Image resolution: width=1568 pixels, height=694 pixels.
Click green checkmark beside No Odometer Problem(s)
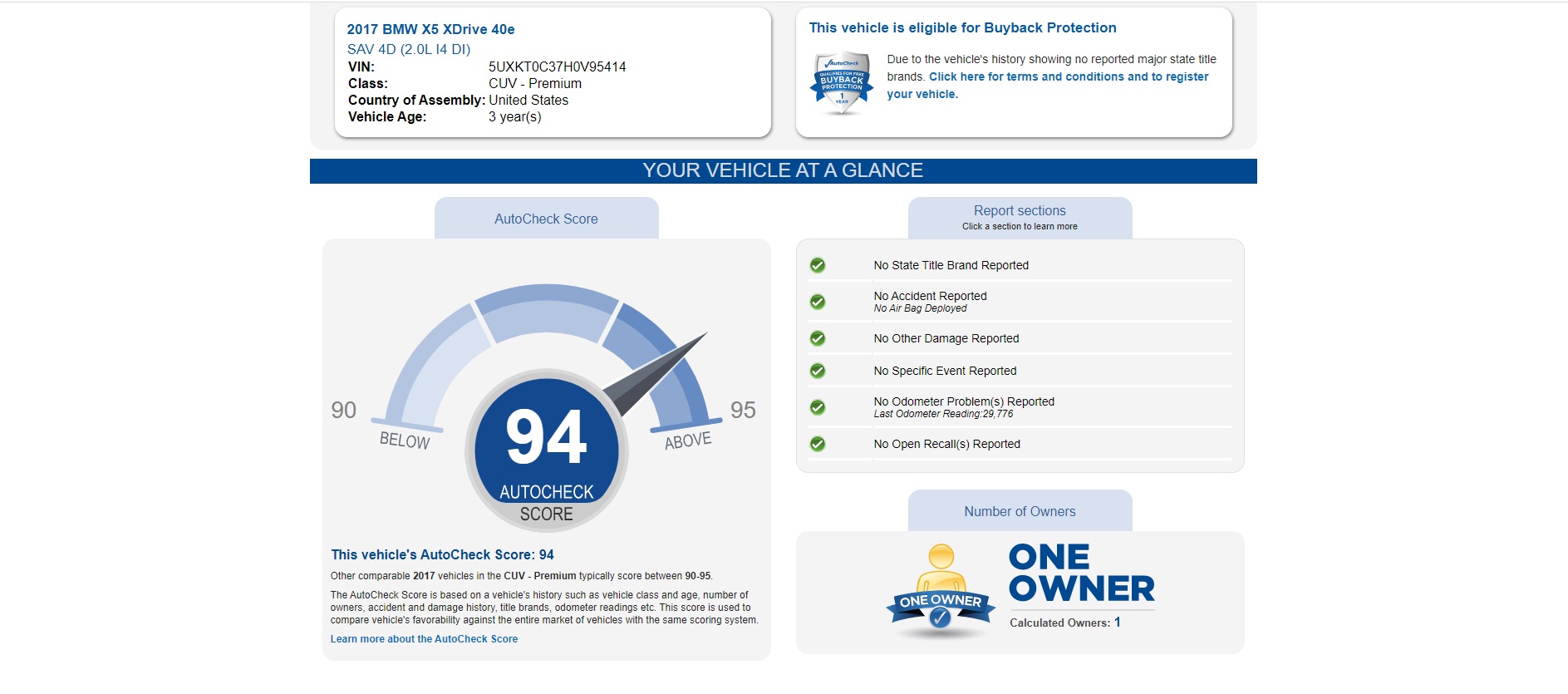click(818, 407)
